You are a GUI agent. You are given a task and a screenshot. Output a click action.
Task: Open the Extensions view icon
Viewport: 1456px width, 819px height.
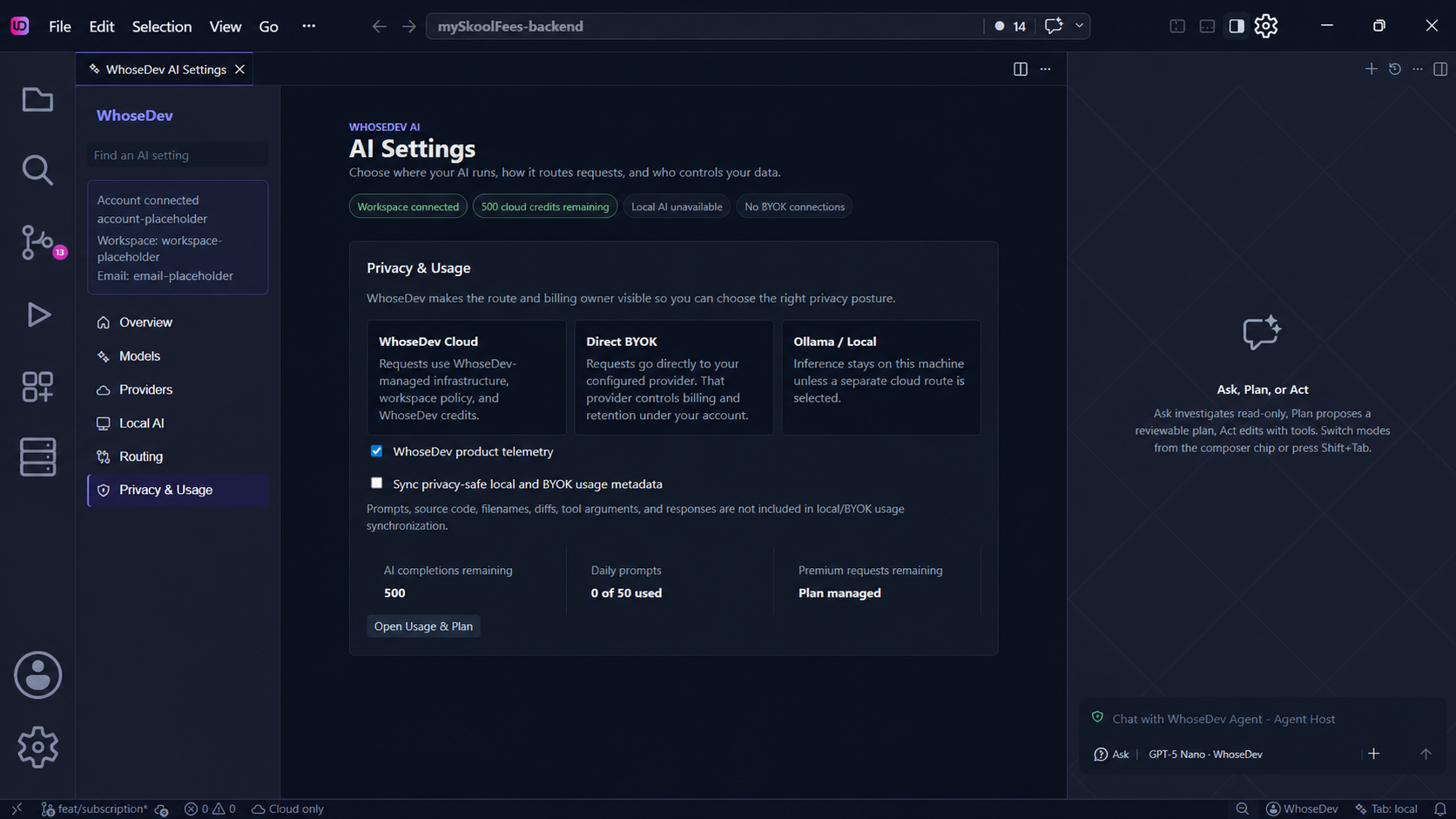tap(37, 386)
